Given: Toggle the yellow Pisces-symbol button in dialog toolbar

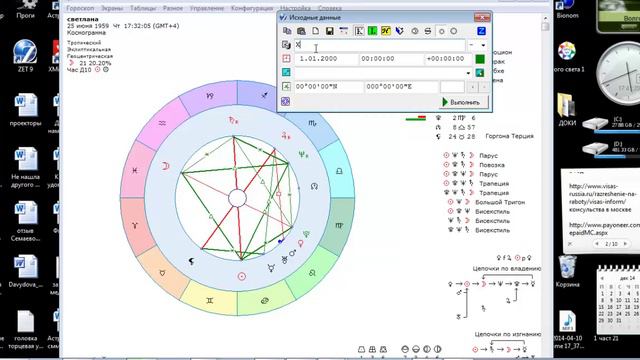Looking at the screenshot, I should tap(386, 31).
